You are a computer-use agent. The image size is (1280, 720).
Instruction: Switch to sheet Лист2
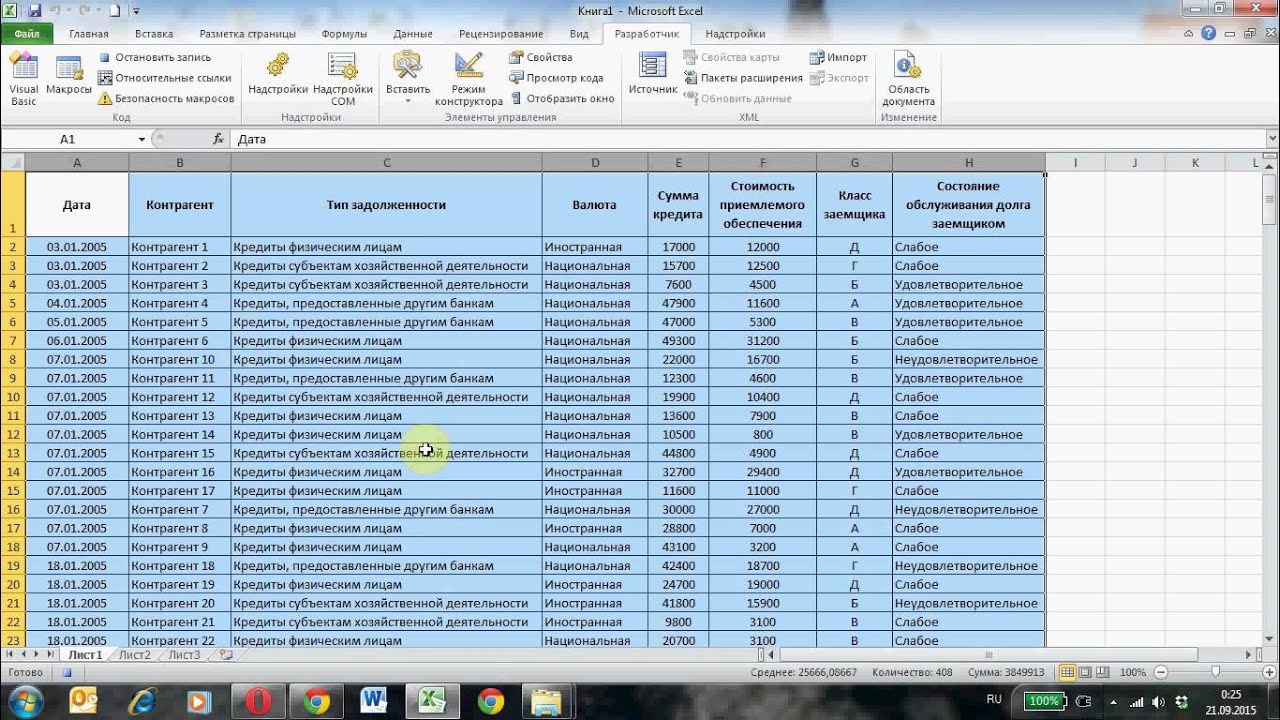point(134,655)
